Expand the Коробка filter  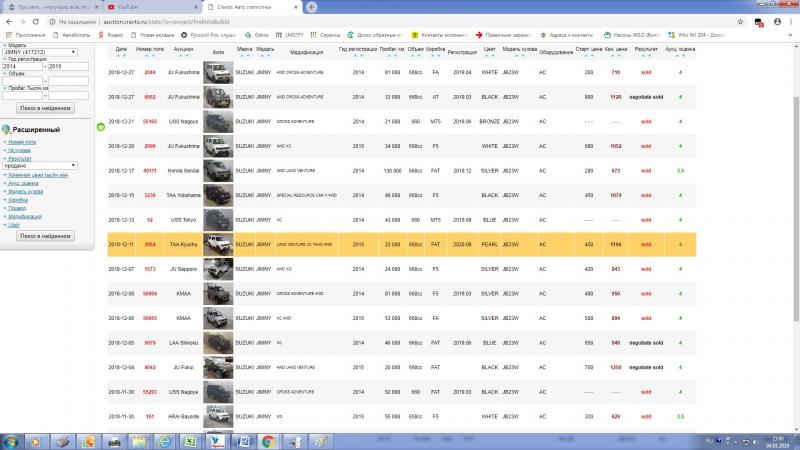(18, 200)
